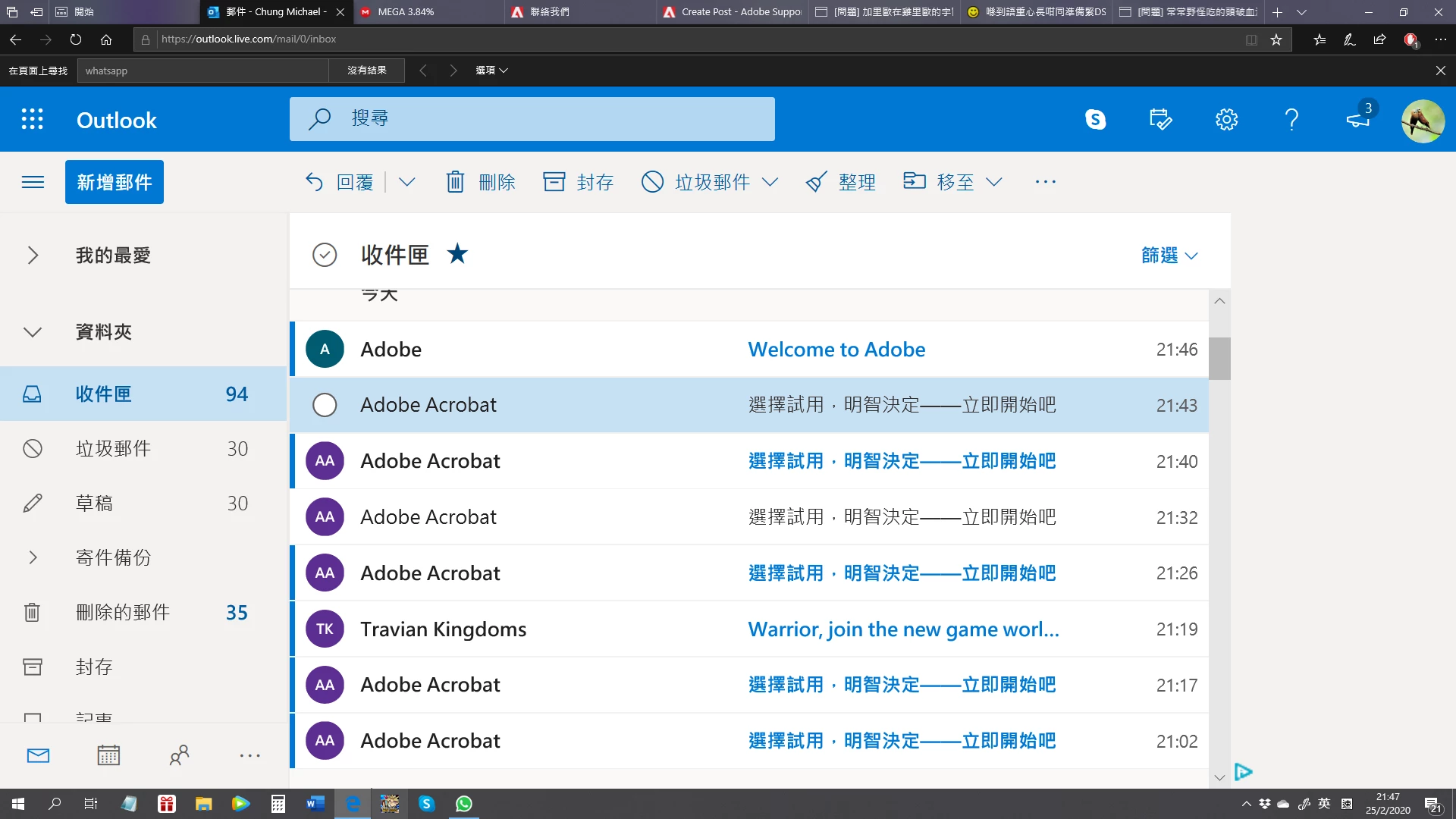
Task: Toggle the select-all circle beside 收件匣
Action: [325, 255]
